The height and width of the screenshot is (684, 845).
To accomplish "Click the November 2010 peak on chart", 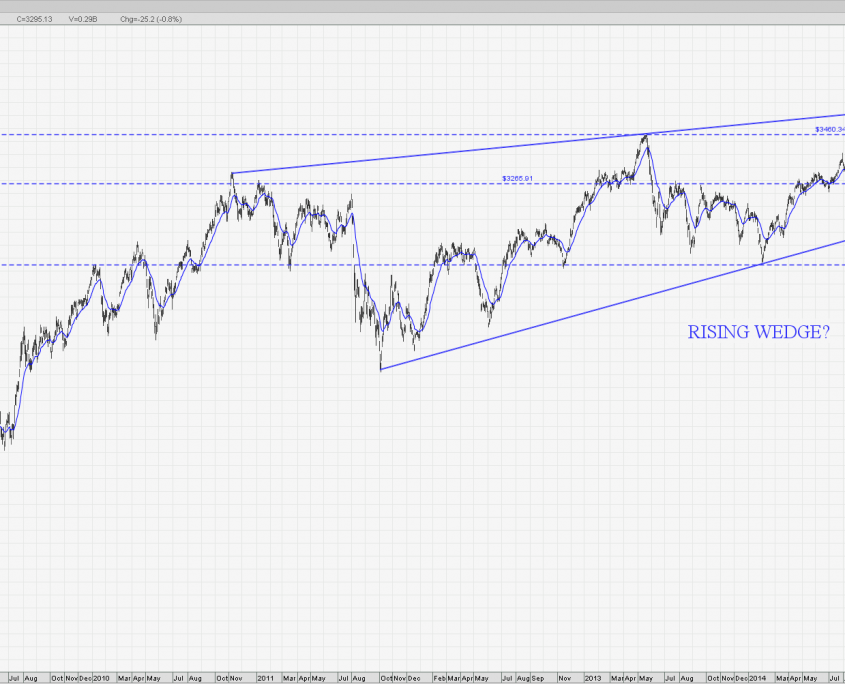I will click(x=232, y=176).
